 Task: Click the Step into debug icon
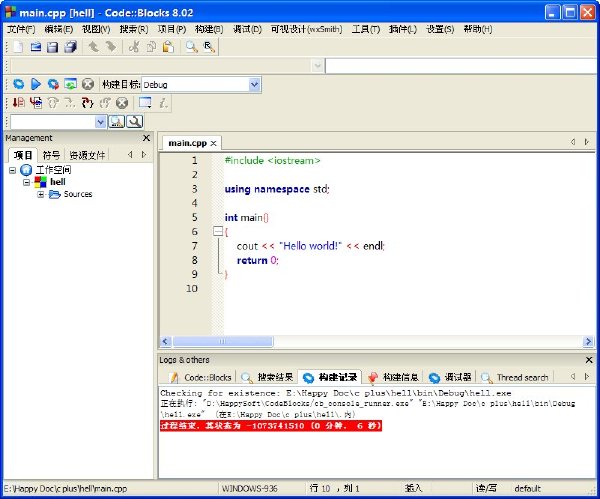pyautogui.click(x=87, y=103)
